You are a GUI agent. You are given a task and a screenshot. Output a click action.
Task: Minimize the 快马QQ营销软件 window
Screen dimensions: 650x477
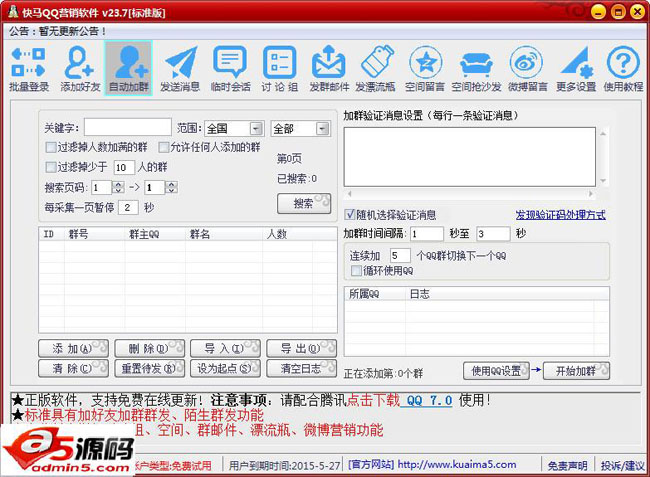598,12
